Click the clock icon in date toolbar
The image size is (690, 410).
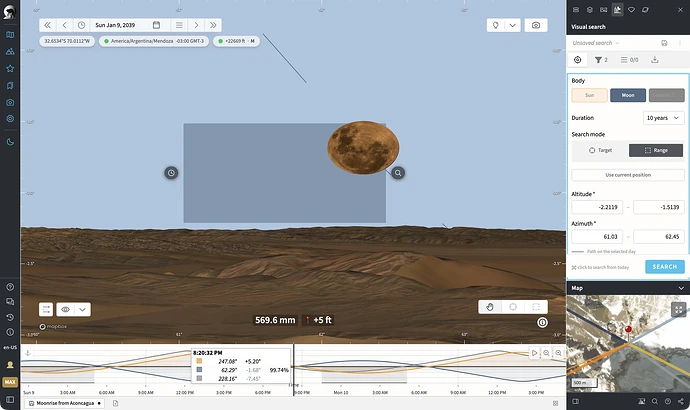pos(81,25)
